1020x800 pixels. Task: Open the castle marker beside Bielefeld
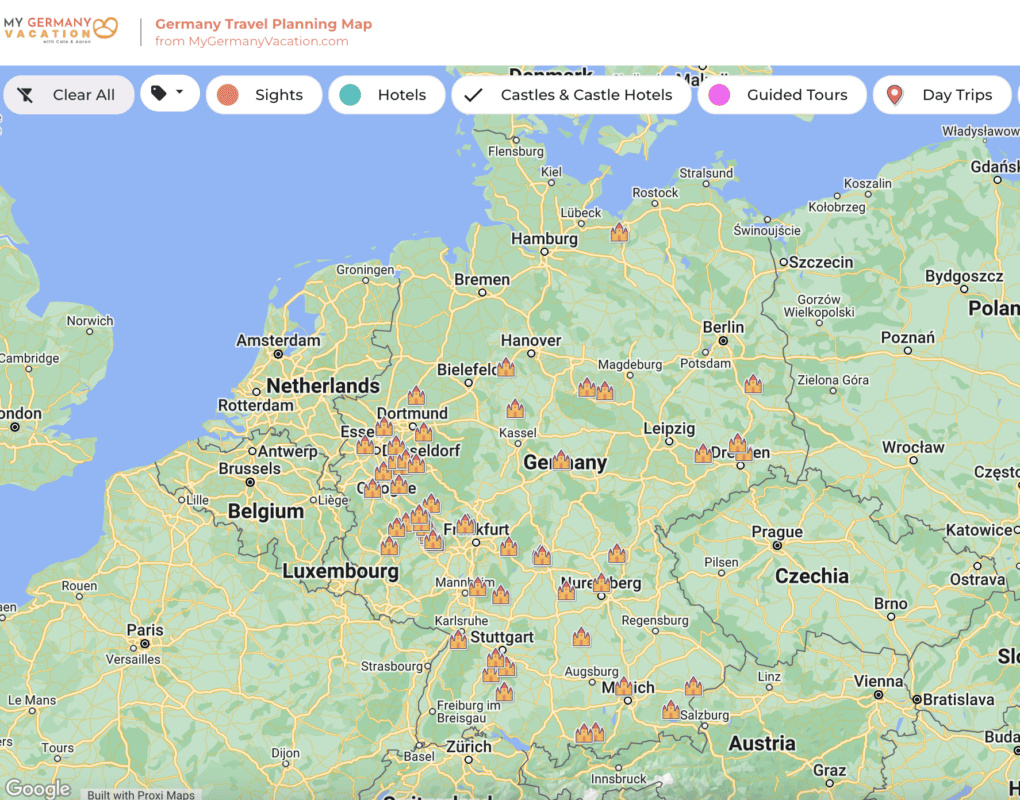click(506, 368)
